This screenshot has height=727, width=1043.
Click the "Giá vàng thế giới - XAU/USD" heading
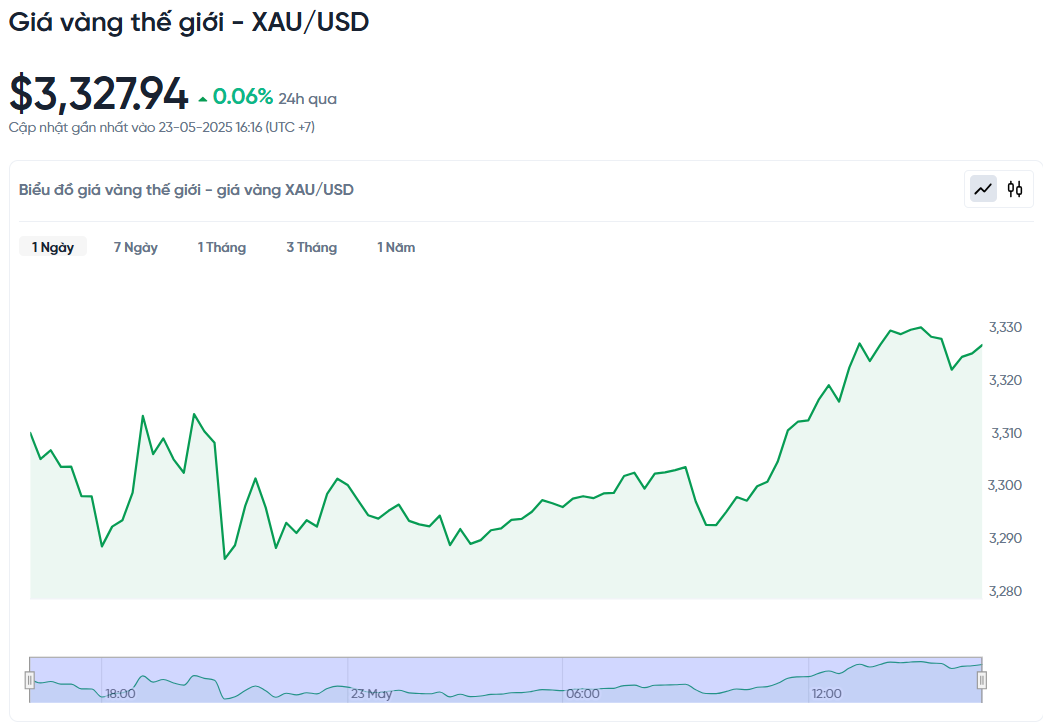[x=189, y=22]
